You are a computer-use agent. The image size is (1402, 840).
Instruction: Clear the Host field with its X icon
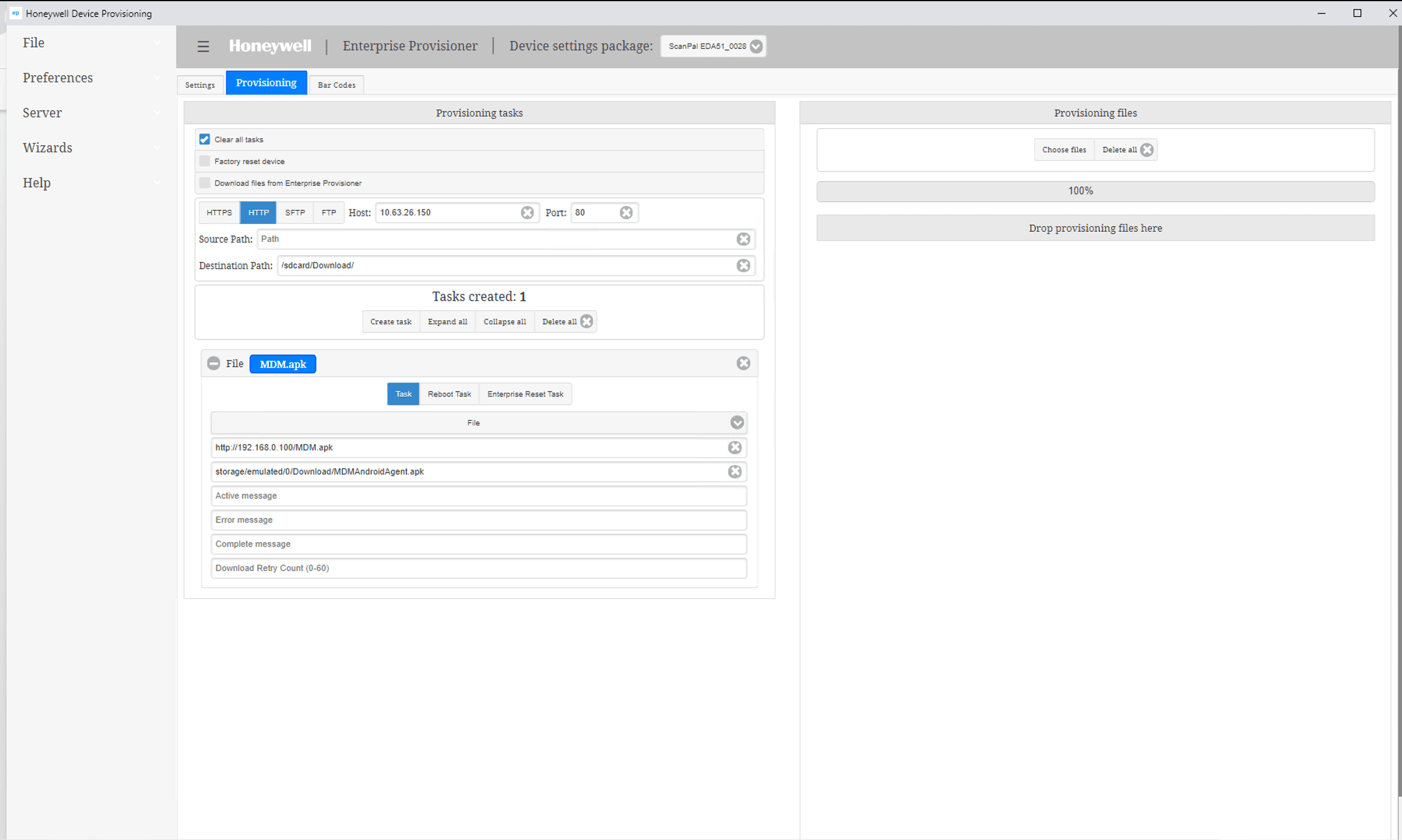pos(527,212)
